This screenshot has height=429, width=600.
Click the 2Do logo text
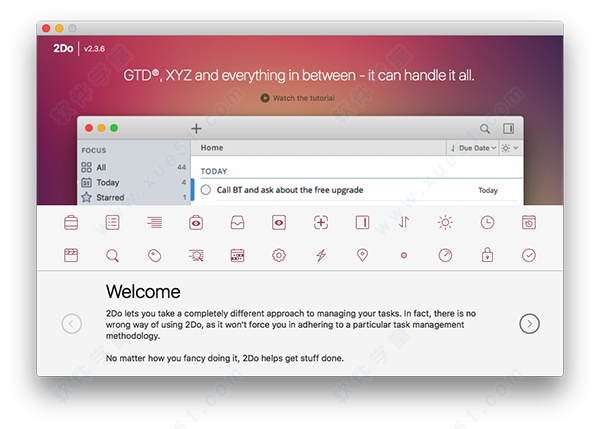pos(63,48)
